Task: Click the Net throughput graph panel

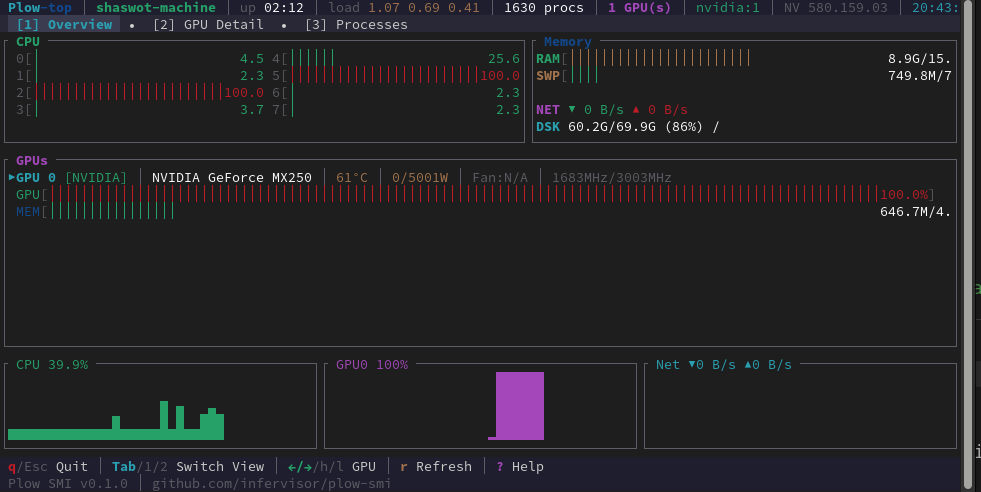Action: (800, 406)
